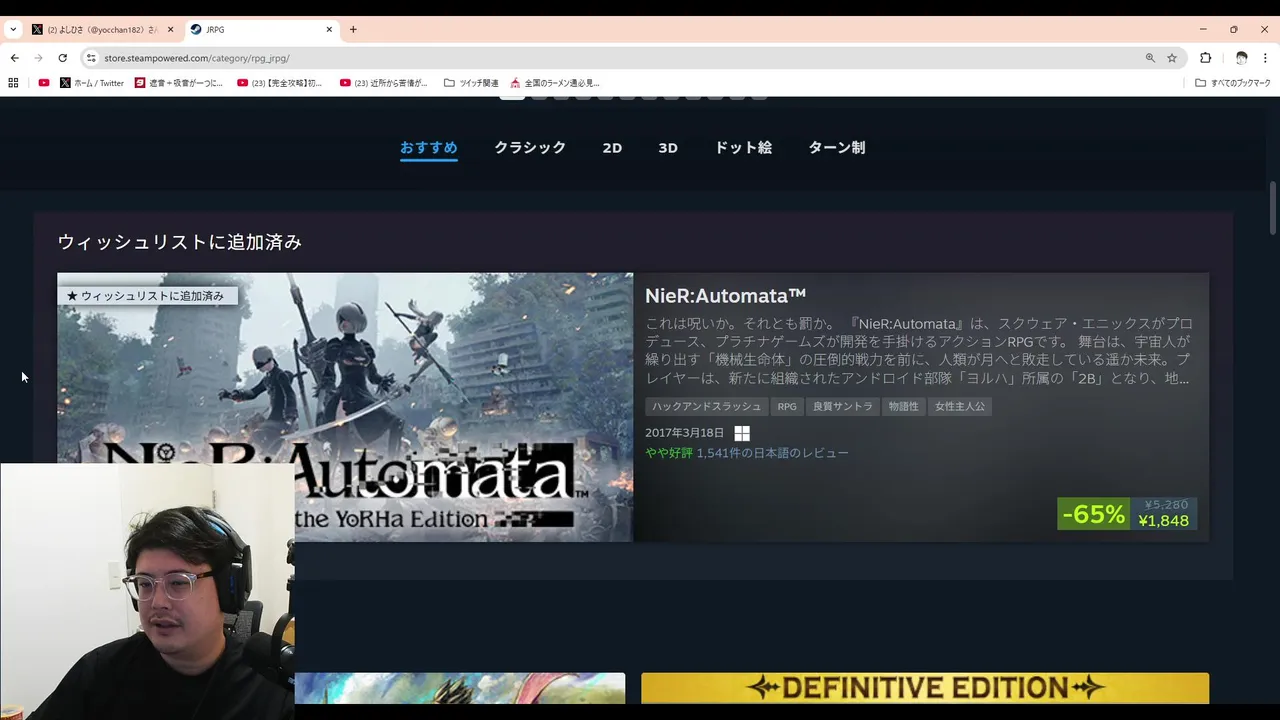The width and height of the screenshot is (1280, 720).
Task: Open the zoom magnifier icon
Action: [x=1150, y=58]
